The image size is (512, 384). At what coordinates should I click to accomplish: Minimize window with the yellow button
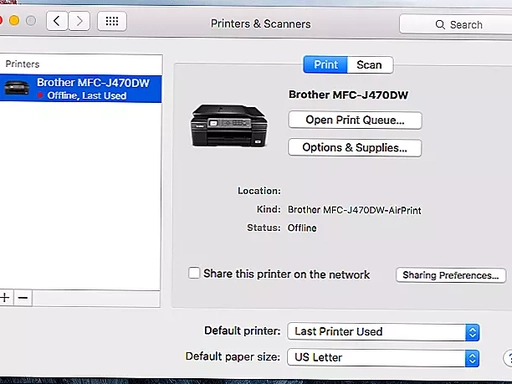(x=14, y=21)
